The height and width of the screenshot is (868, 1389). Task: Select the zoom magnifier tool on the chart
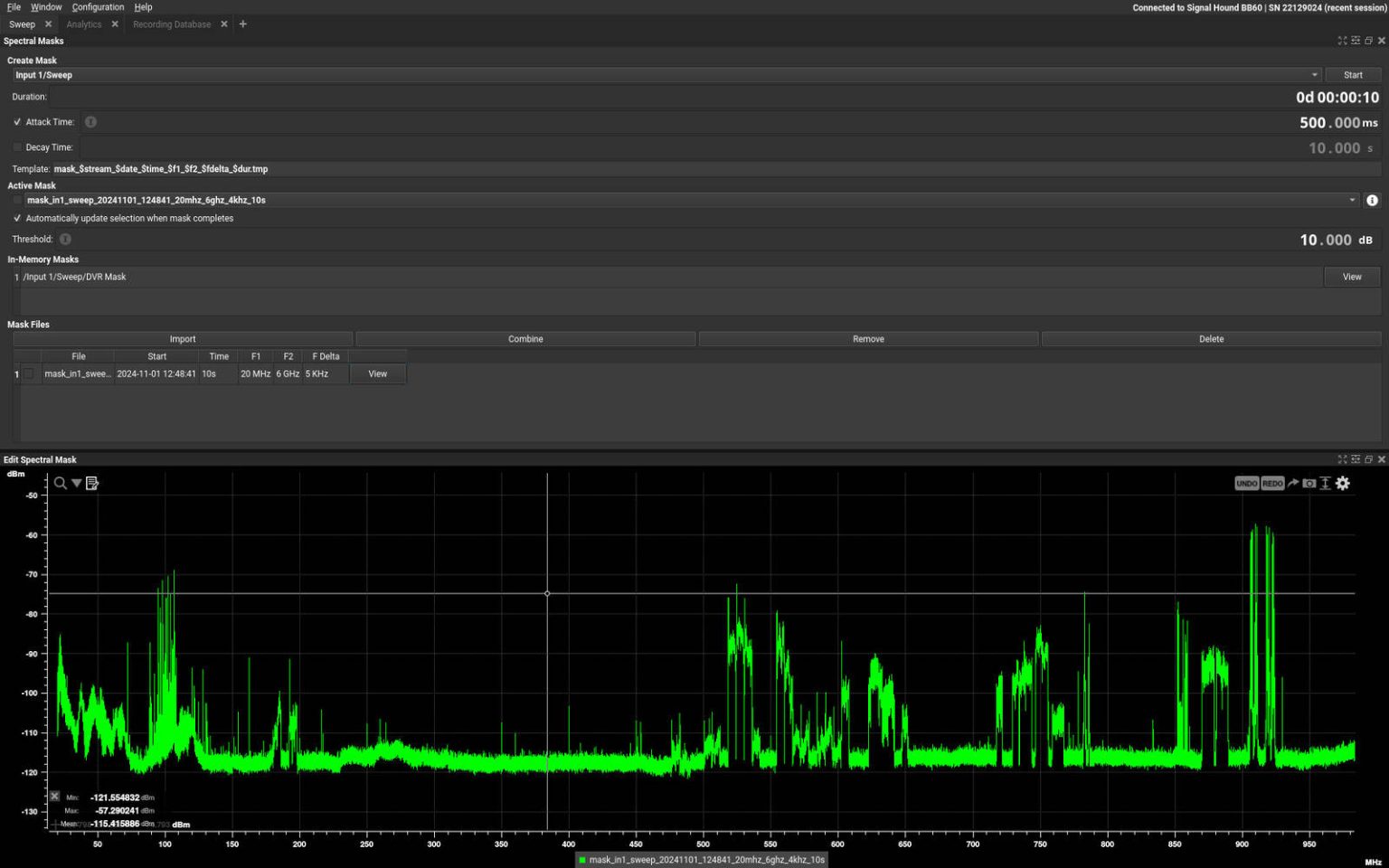click(x=59, y=483)
